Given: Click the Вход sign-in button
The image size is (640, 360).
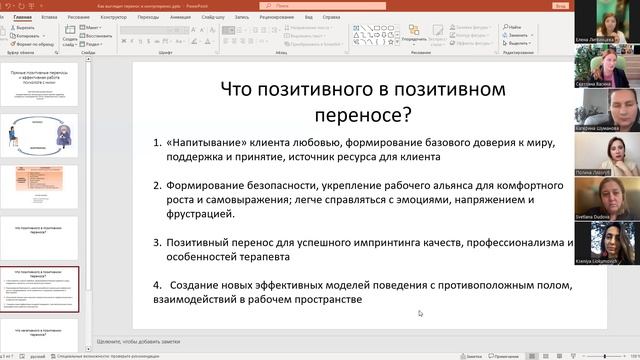Looking at the screenshot, I should point(561,6).
